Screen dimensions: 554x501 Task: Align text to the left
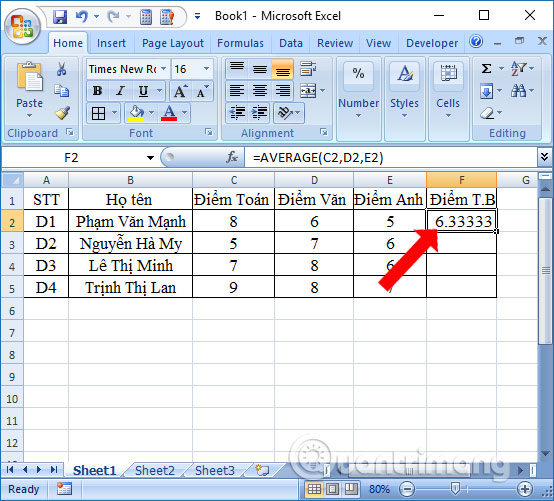tap(237, 91)
